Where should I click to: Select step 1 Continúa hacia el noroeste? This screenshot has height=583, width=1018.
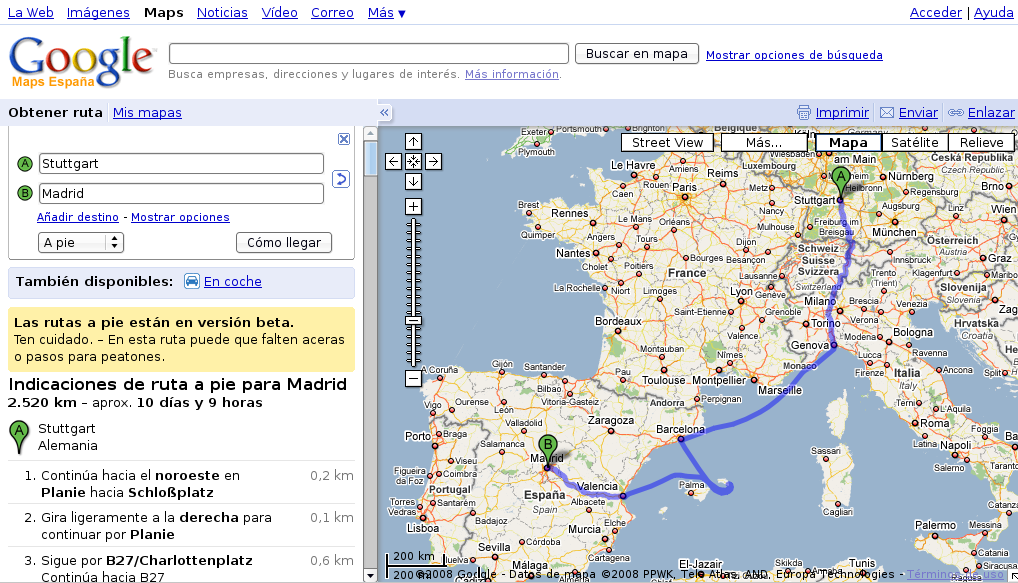click(182, 484)
